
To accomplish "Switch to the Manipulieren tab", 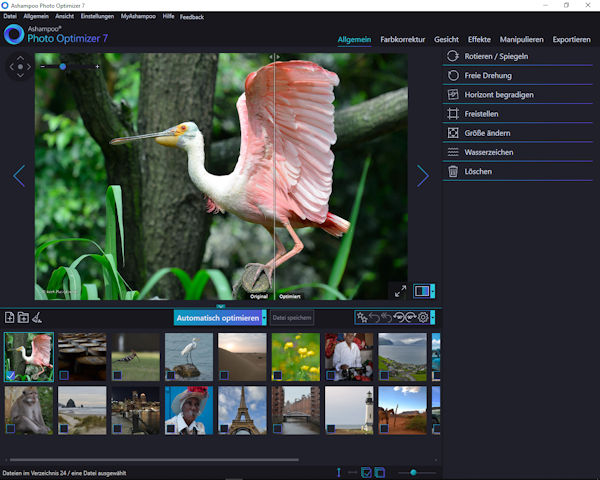I will tap(522, 39).
